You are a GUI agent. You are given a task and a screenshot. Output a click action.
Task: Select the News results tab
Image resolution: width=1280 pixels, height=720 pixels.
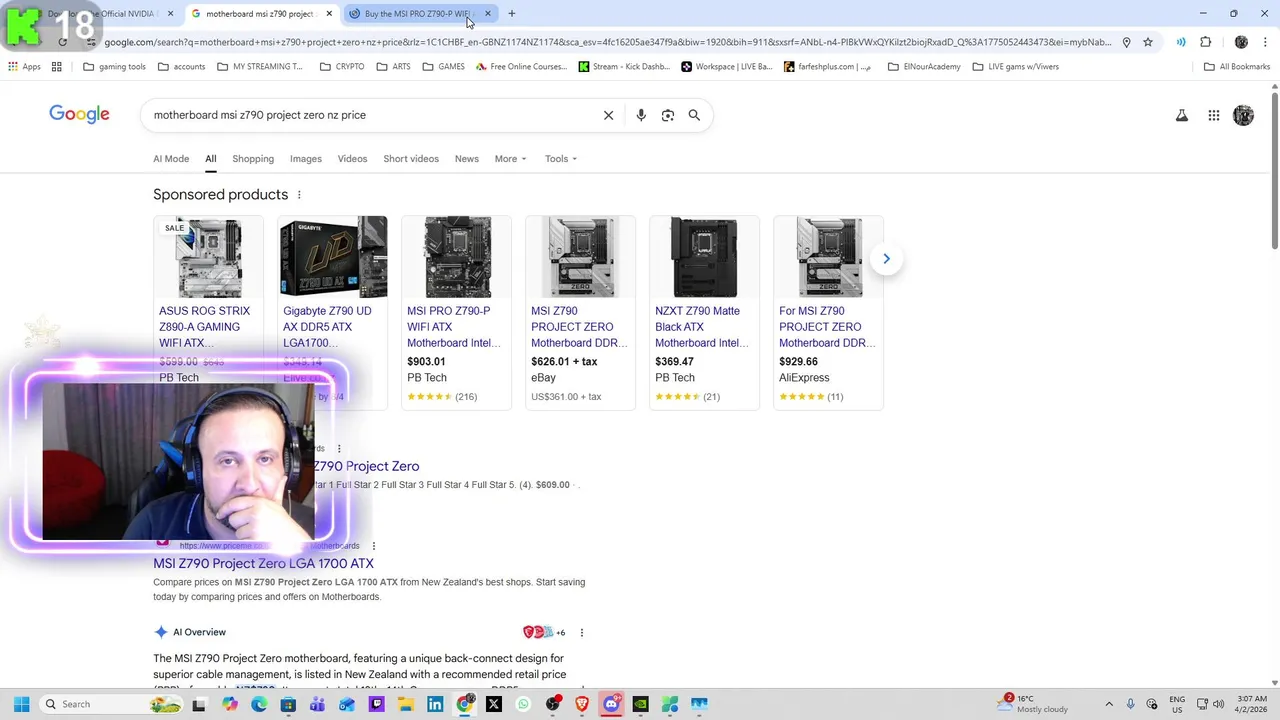467,159
